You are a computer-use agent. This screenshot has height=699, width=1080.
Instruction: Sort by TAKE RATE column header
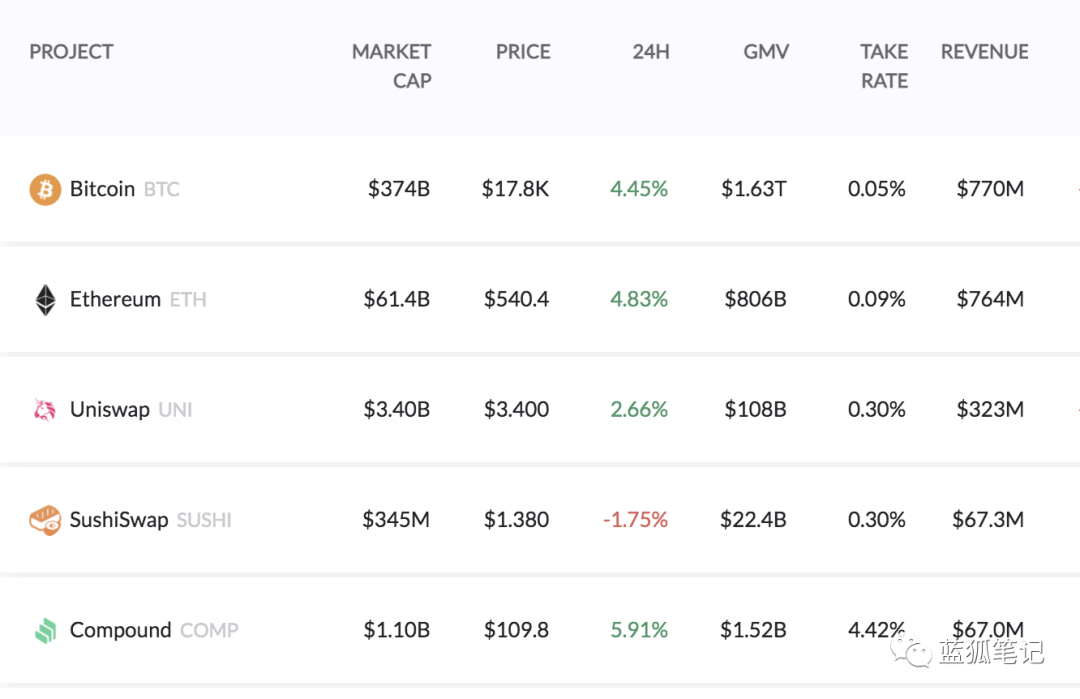tap(884, 66)
